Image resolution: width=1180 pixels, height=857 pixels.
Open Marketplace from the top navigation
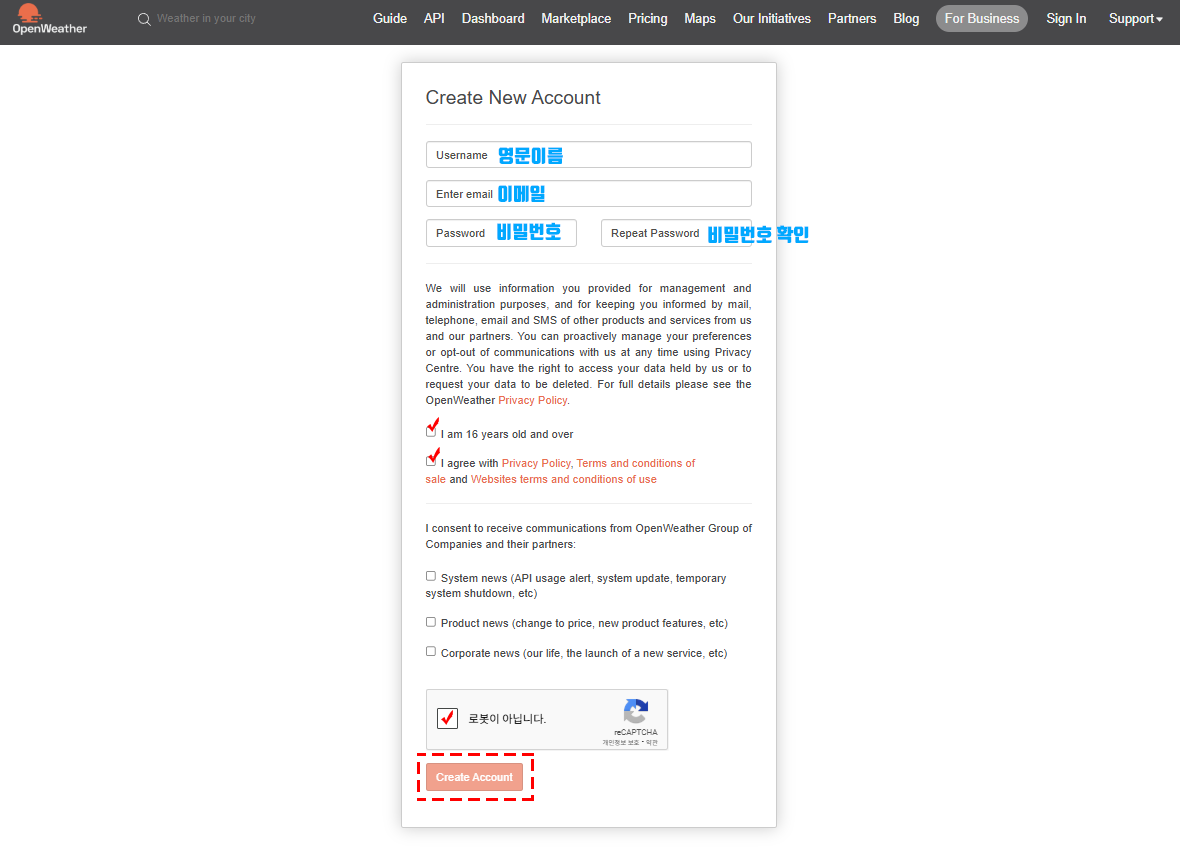(x=576, y=19)
